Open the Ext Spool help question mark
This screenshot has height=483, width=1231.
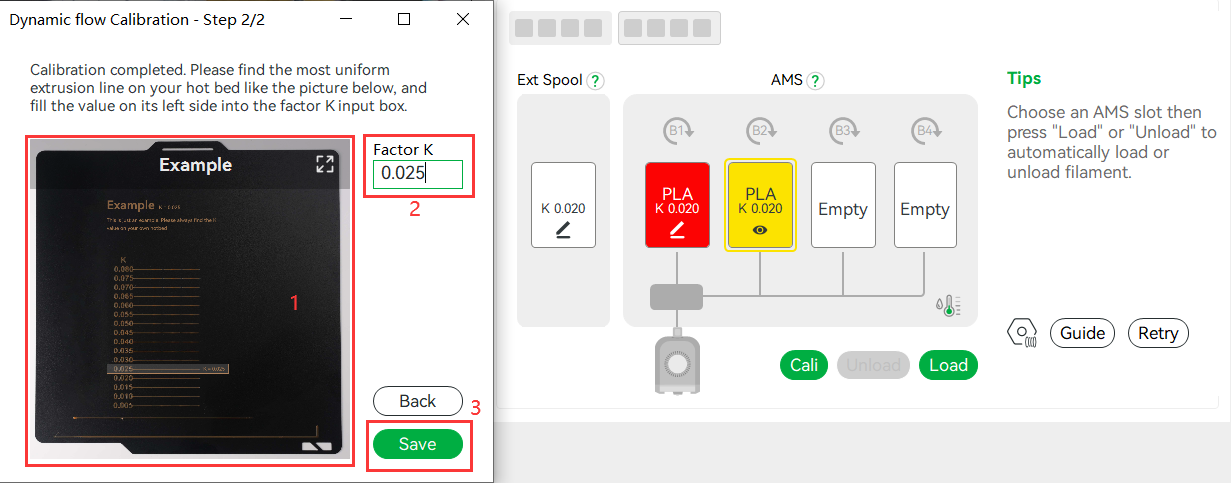pyautogui.click(x=595, y=81)
